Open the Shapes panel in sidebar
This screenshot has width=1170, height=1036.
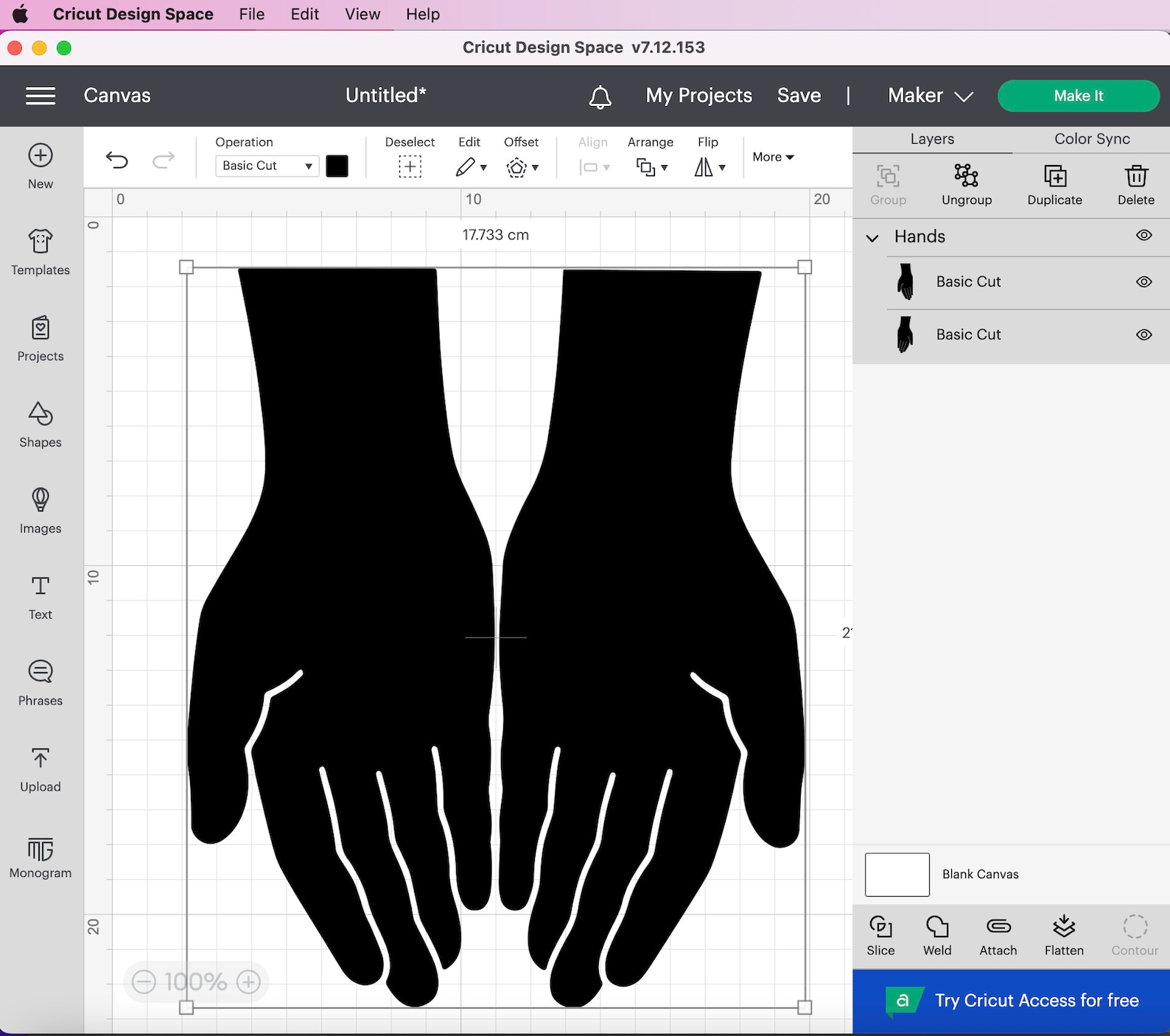[x=41, y=425]
